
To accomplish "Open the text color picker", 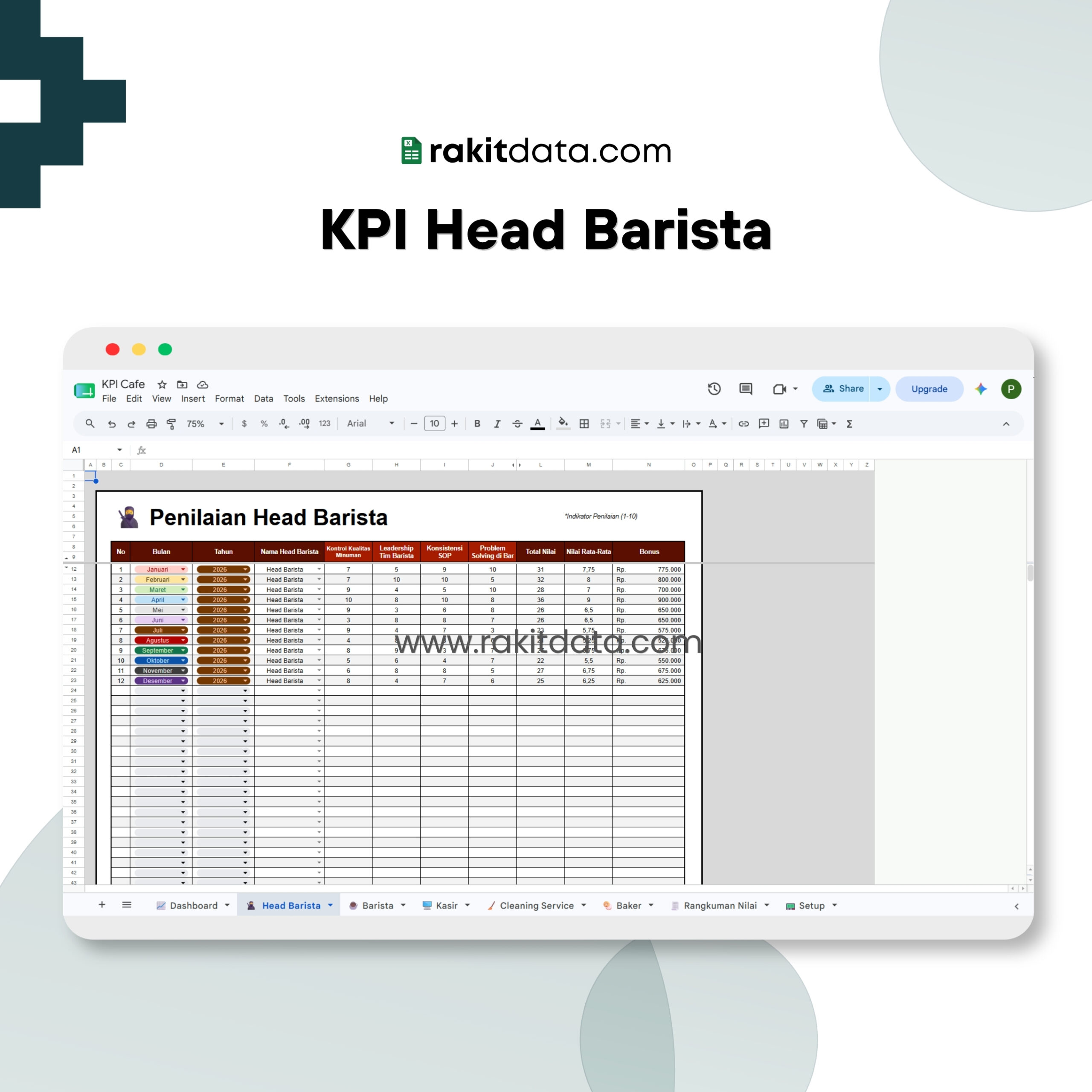I will 537,424.
